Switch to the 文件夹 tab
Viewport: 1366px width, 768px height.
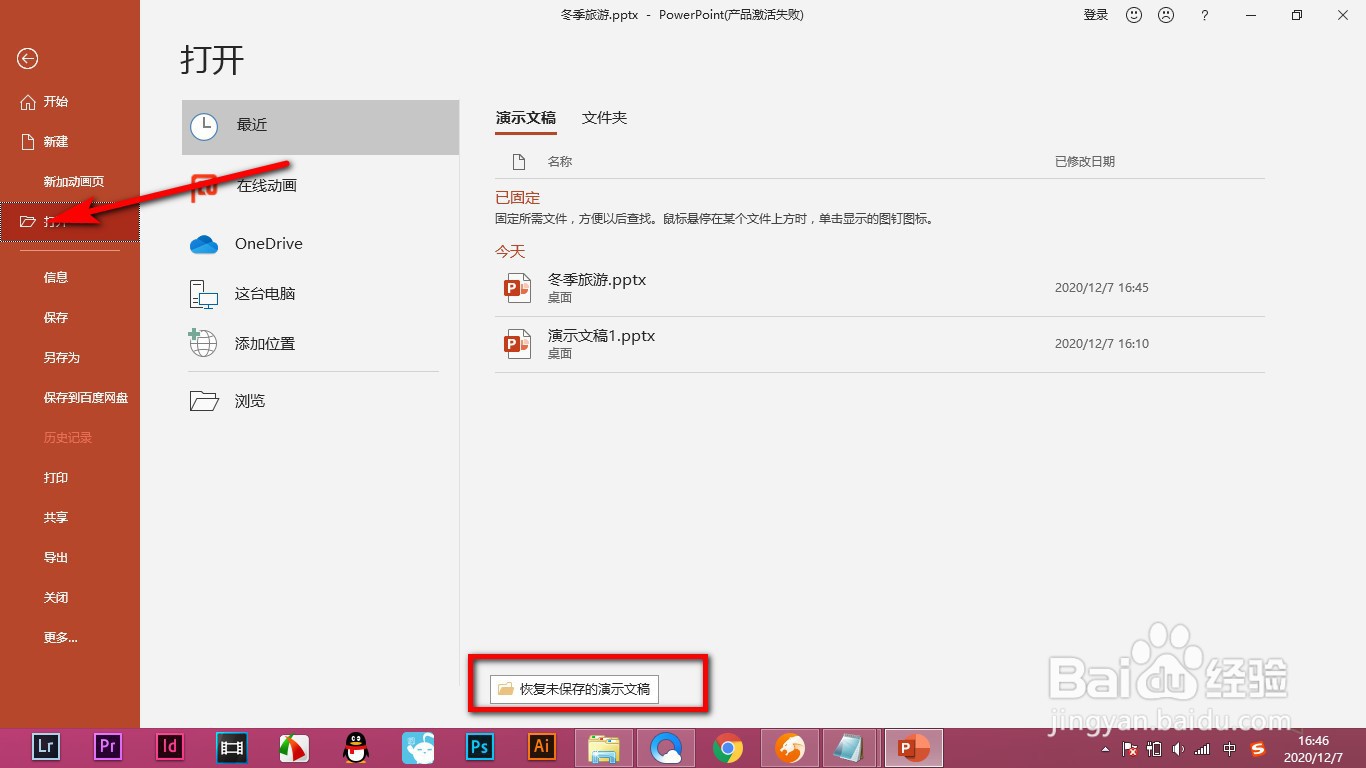605,118
